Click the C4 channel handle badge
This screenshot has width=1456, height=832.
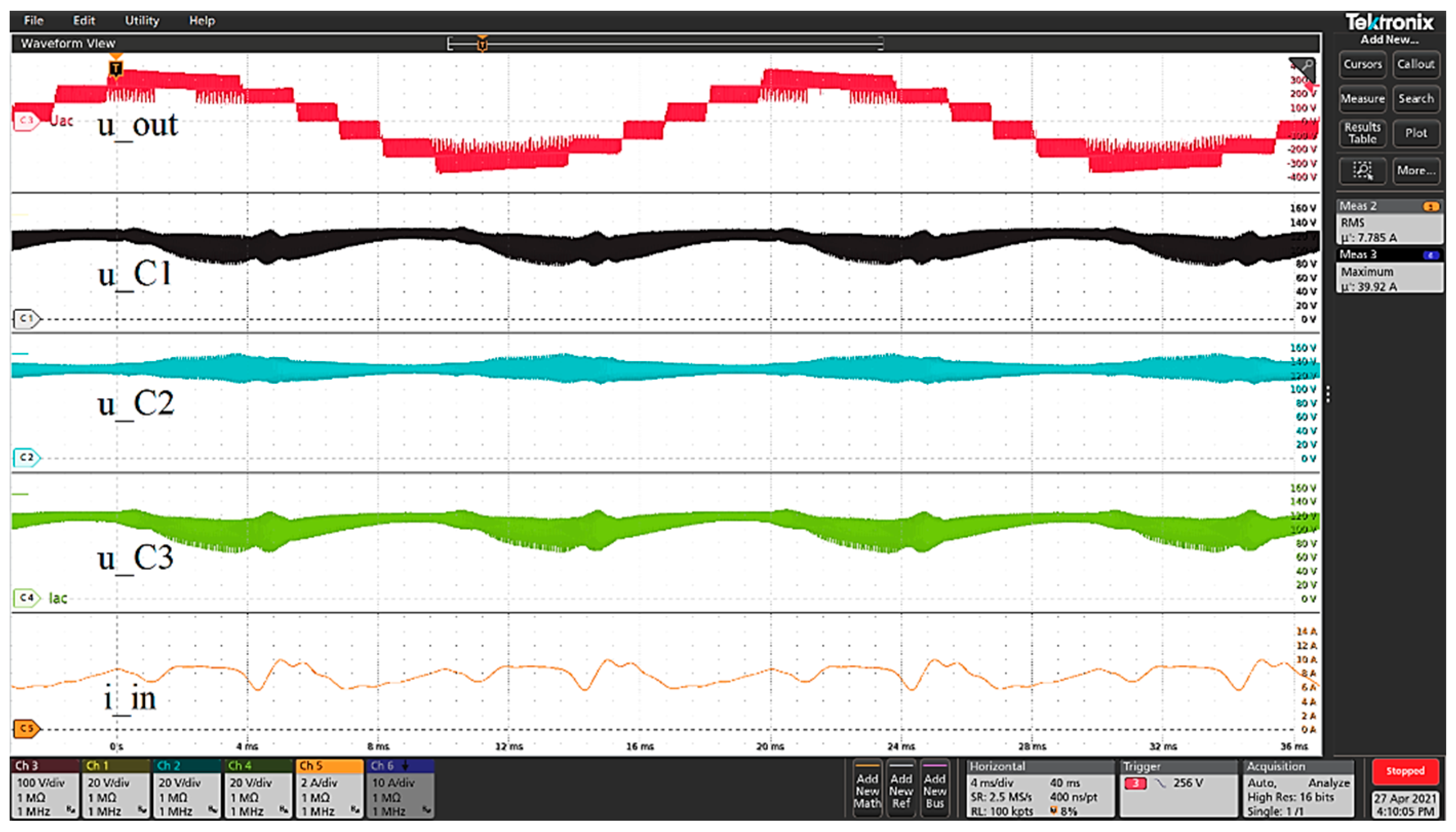(26, 598)
